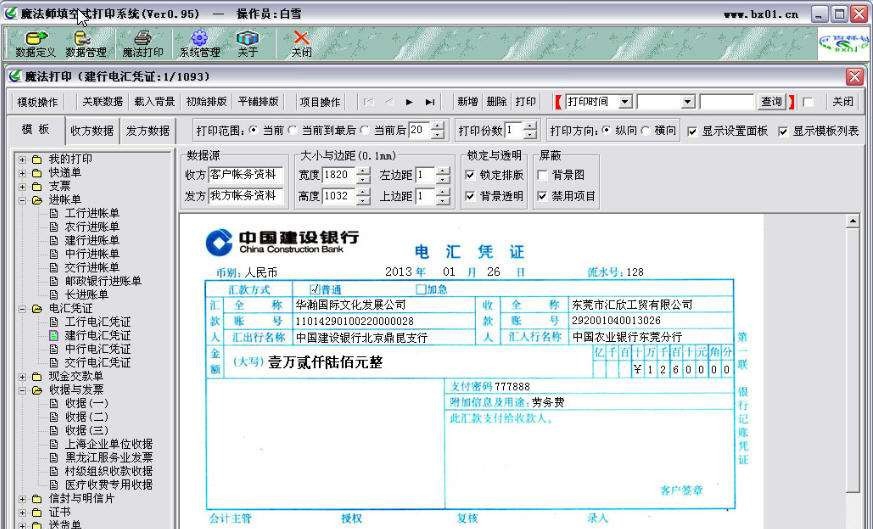Open the query operator dropdown
The image size is (873, 529).
(688, 102)
